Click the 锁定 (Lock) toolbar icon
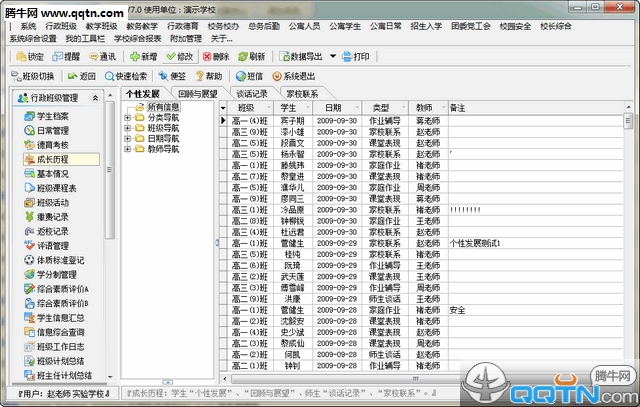This screenshot has height=407, width=640. click(28, 57)
